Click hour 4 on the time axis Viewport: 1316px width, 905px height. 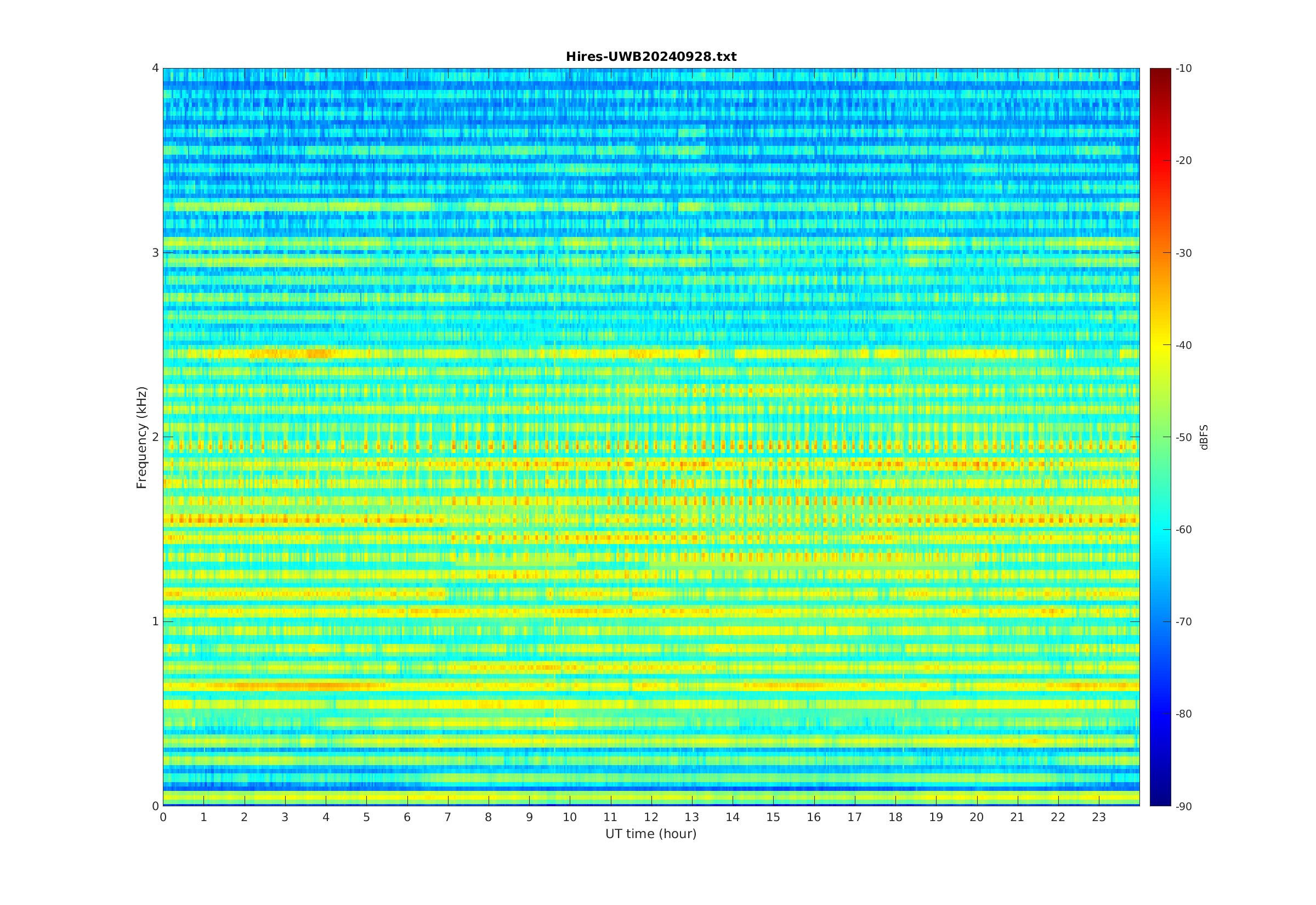tap(326, 817)
